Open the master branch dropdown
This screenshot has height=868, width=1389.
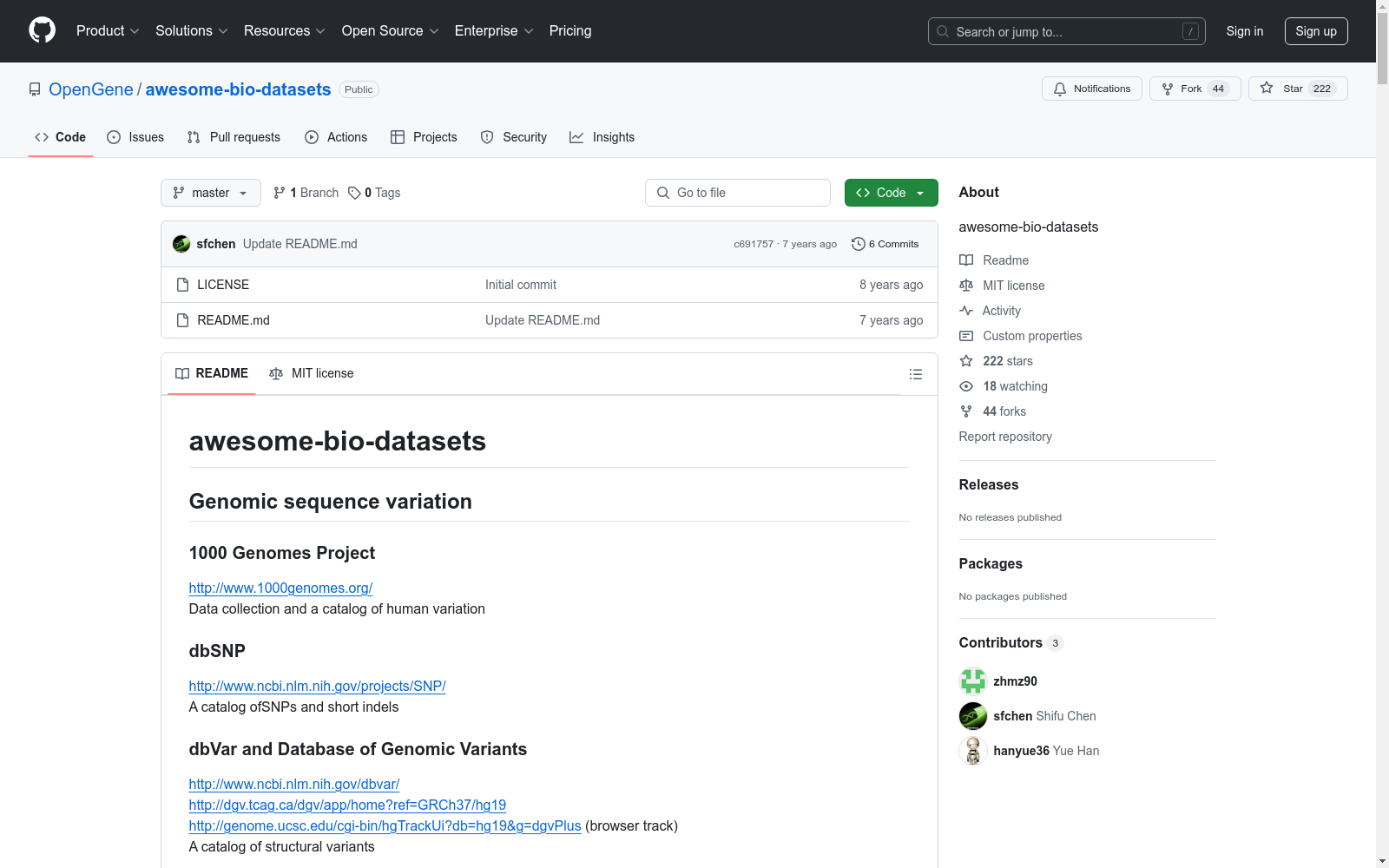point(211,193)
